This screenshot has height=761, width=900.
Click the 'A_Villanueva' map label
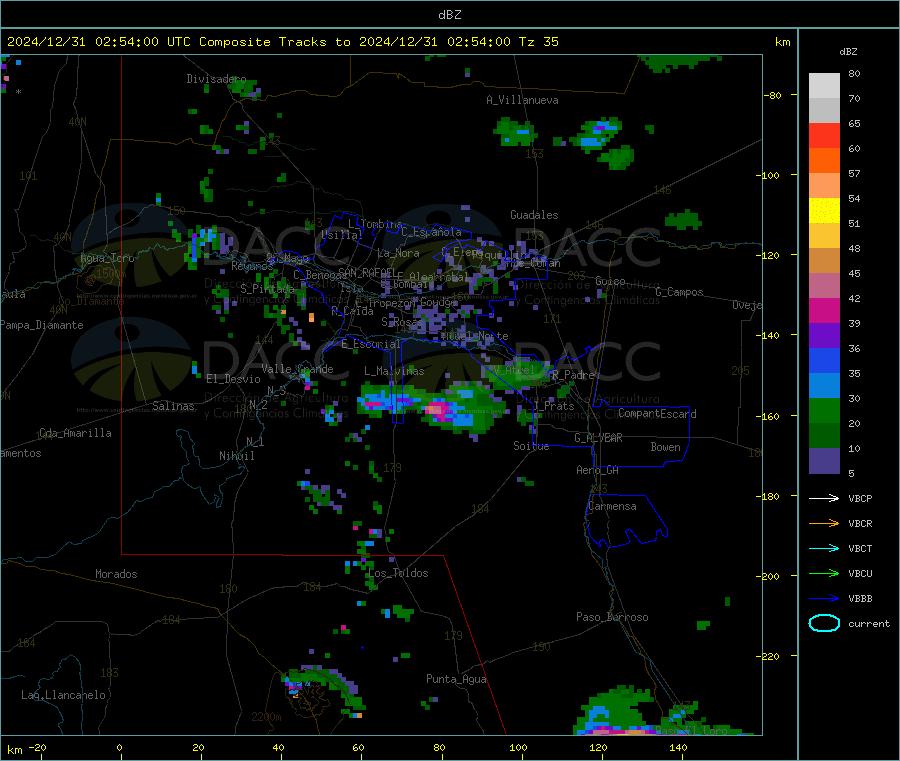coord(522,100)
